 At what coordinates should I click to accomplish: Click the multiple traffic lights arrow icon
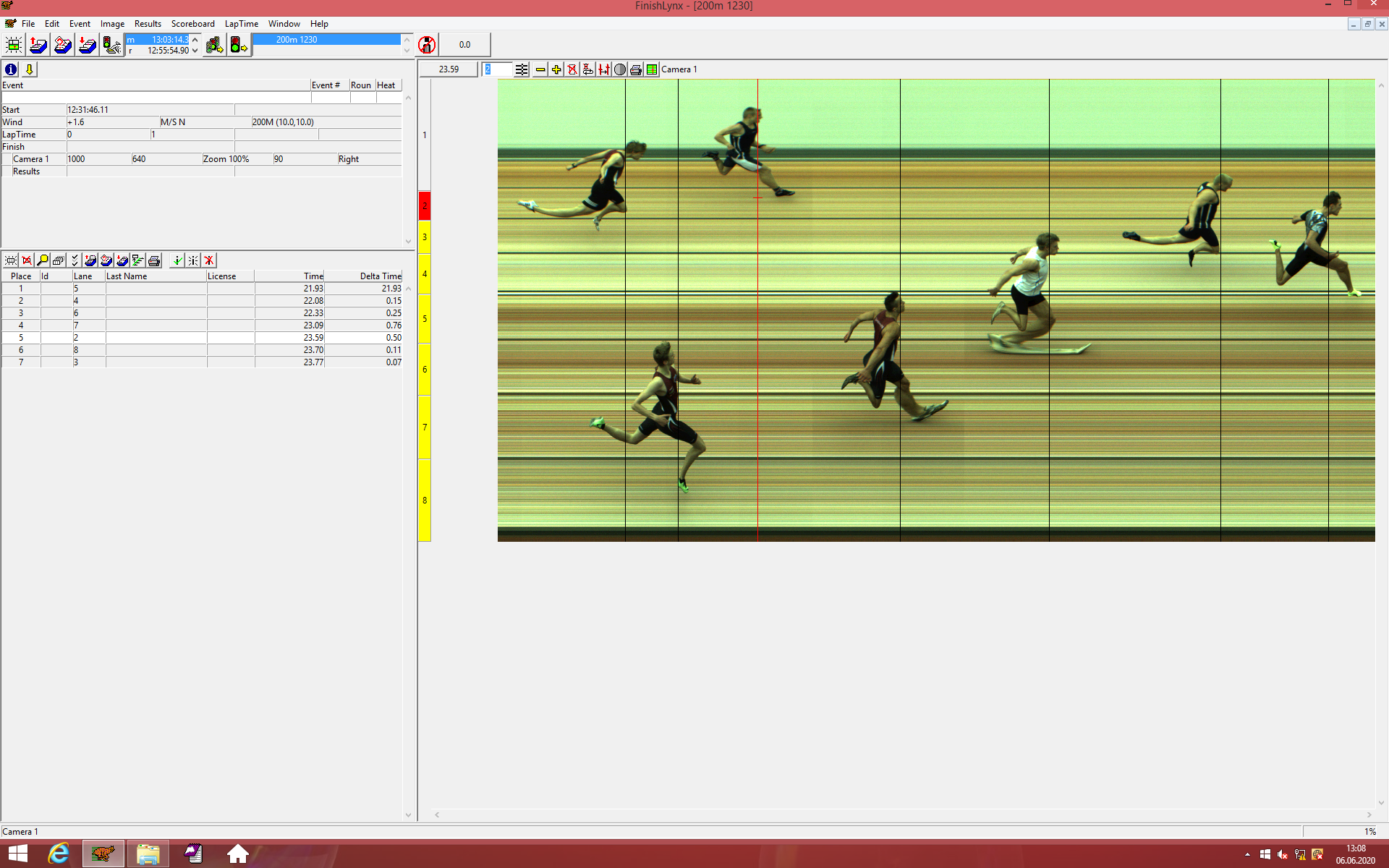point(214,45)
